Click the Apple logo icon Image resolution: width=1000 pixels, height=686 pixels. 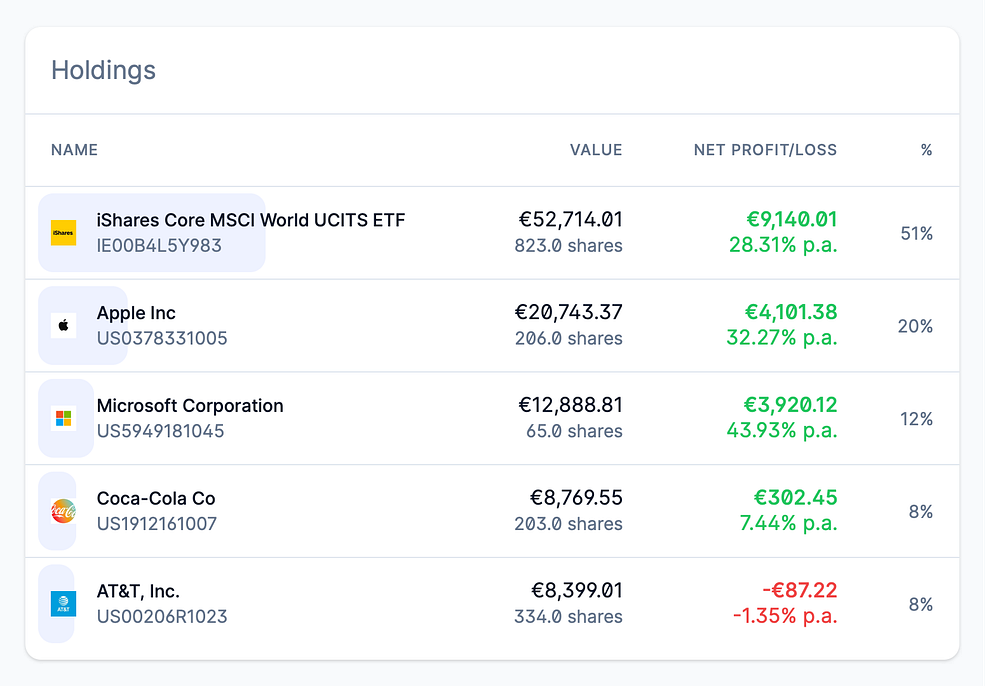pyautogui.click(x=63, y=325)
